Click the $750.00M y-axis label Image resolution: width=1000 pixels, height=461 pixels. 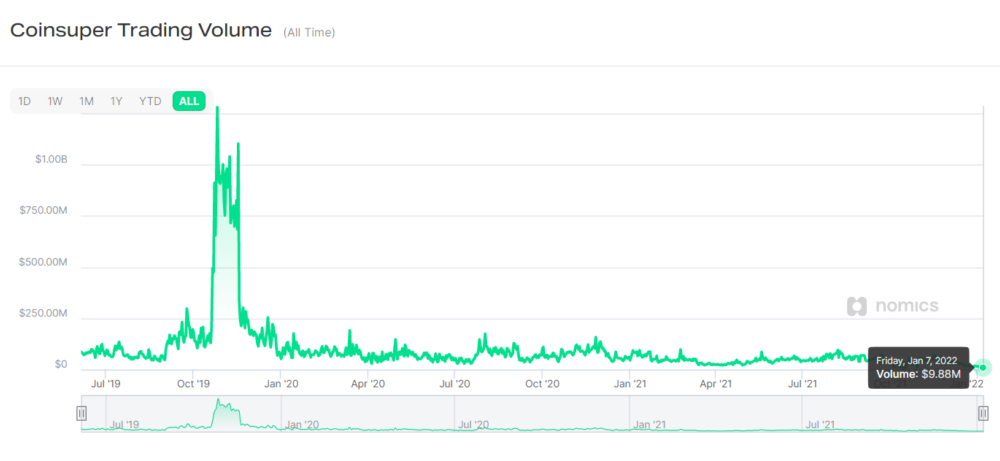(x=43, y=211)
